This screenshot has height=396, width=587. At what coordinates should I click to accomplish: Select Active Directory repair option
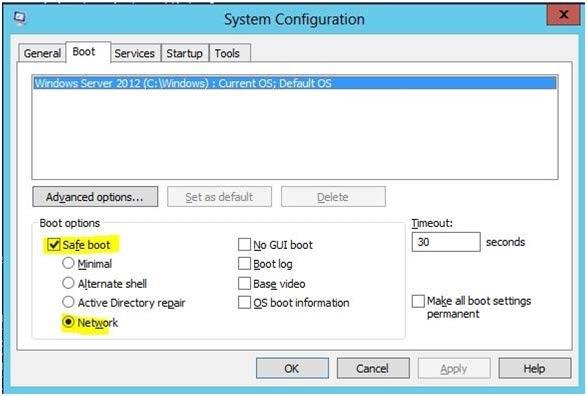[x=68, y=302]
